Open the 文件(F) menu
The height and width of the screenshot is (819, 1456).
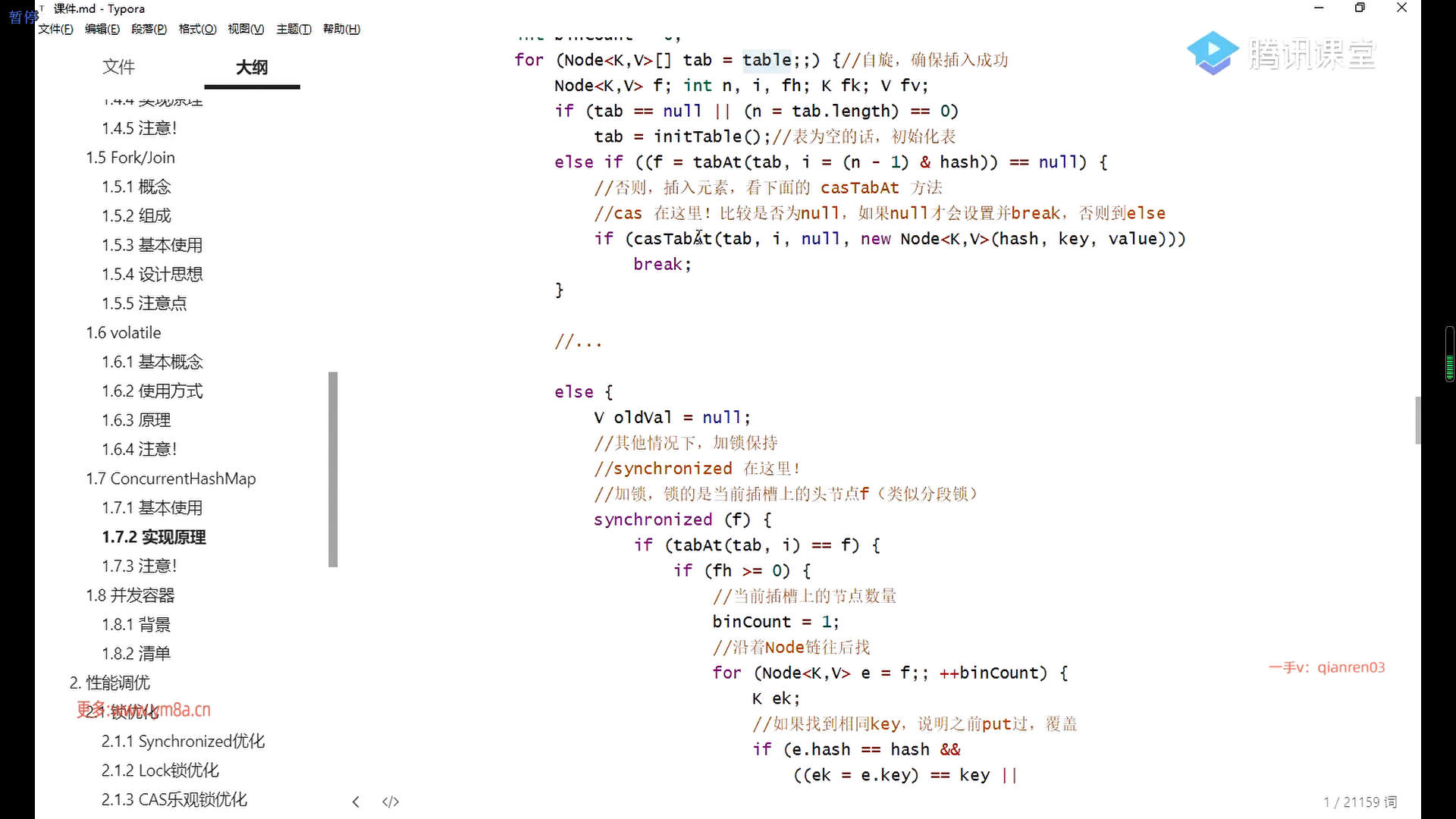click(x=55, y=29)
